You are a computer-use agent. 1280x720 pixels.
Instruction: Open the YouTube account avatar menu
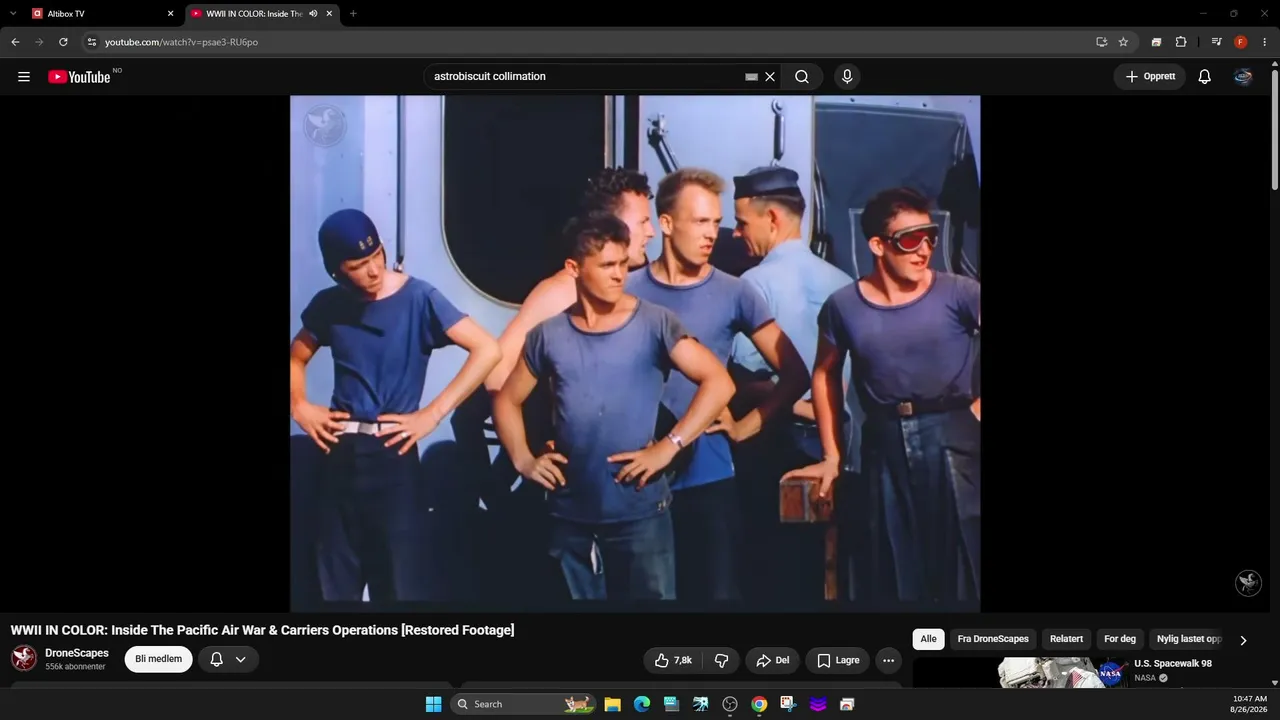1243,77
